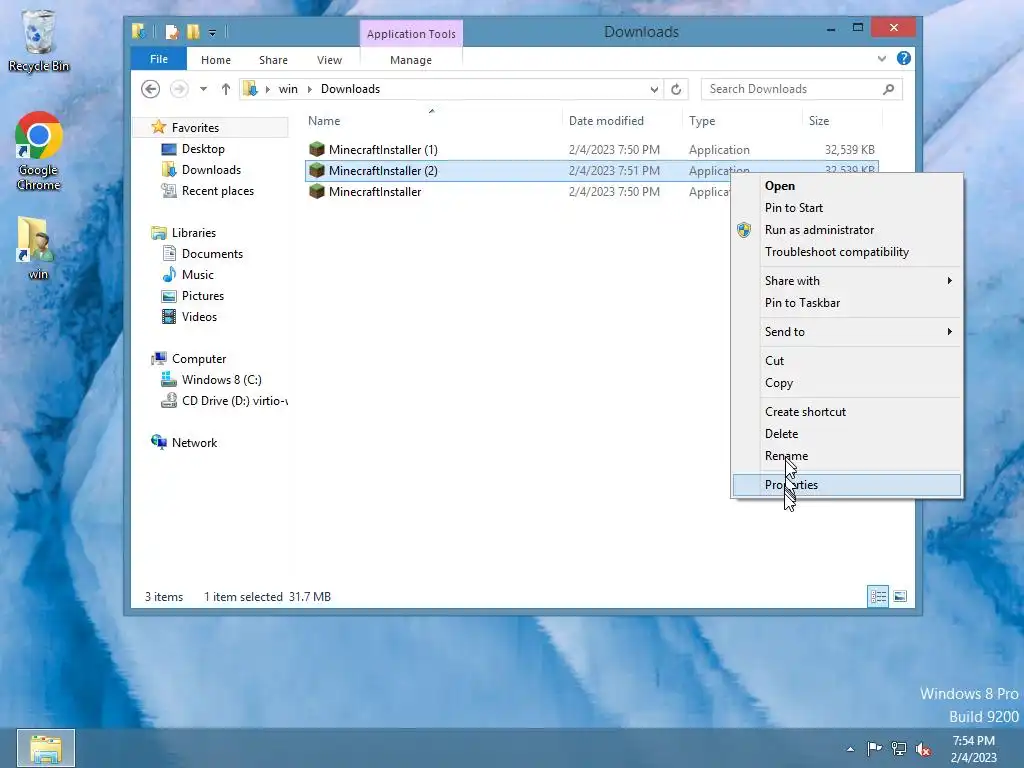The height and width of the screenshot is (768, 1024).
Task: Click the search magnifier icon
Action: [x=888, y=89]
